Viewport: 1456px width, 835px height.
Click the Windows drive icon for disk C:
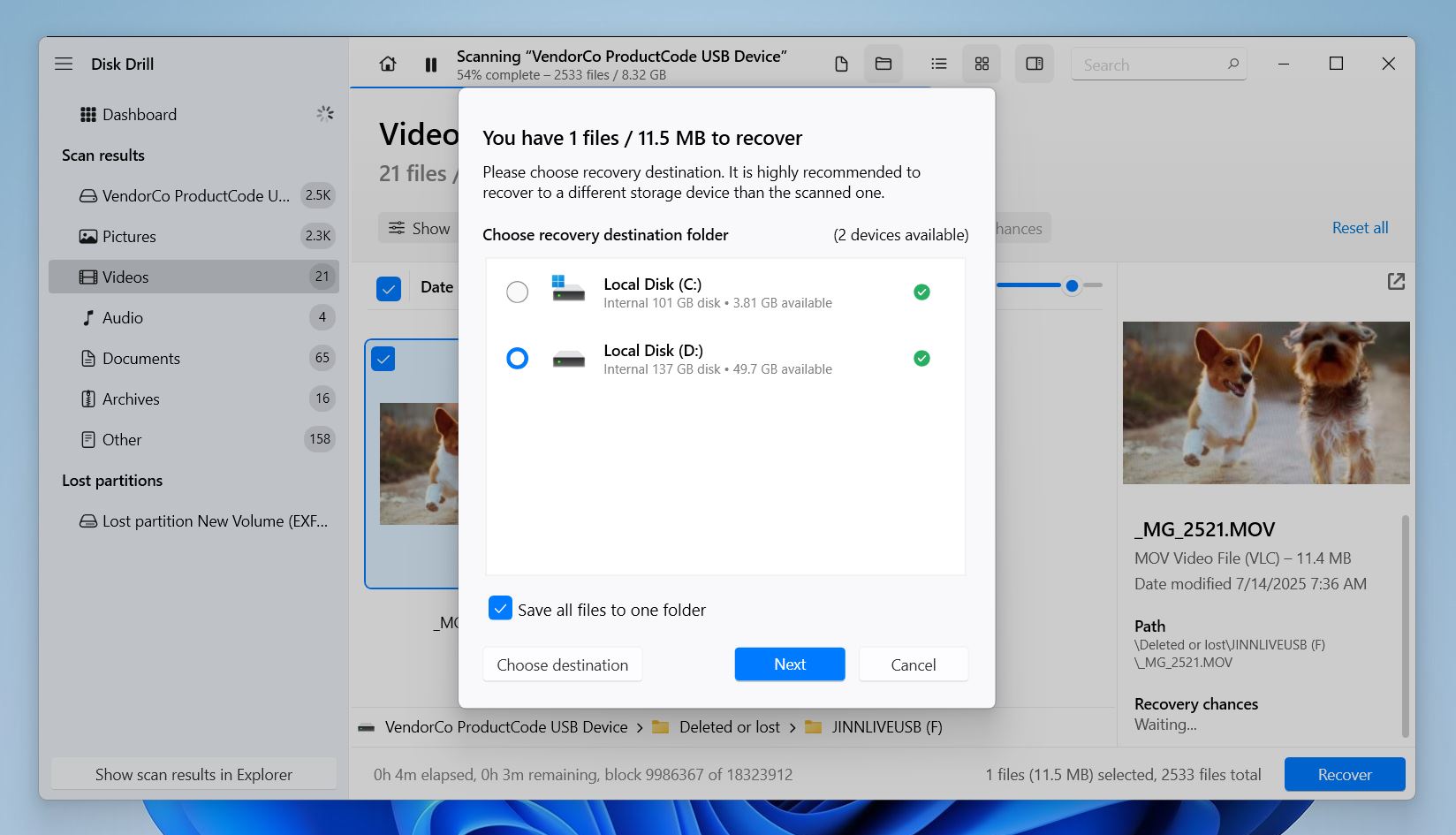click(x=568, y=288)
